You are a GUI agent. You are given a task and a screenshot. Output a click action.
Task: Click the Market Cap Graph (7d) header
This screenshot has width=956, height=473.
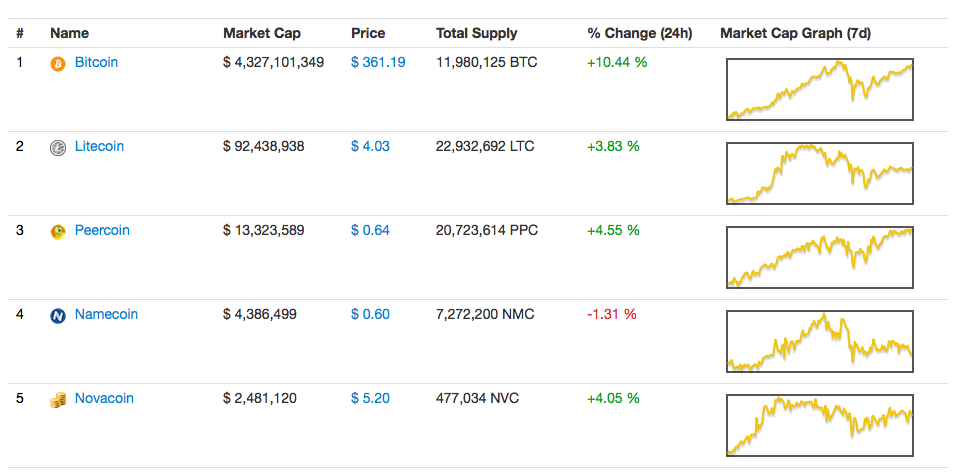pyautogui.click(x=795, y=34)
